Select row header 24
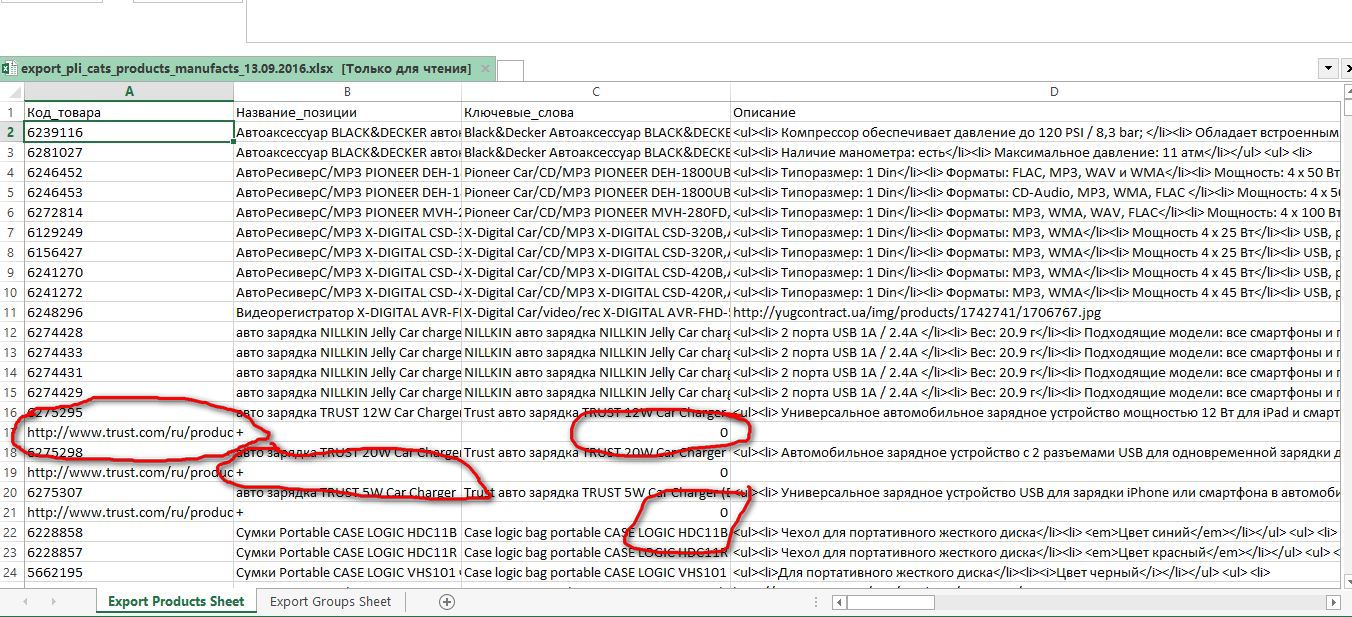This screenshot has height=617, width=1352. click(11, 572)
